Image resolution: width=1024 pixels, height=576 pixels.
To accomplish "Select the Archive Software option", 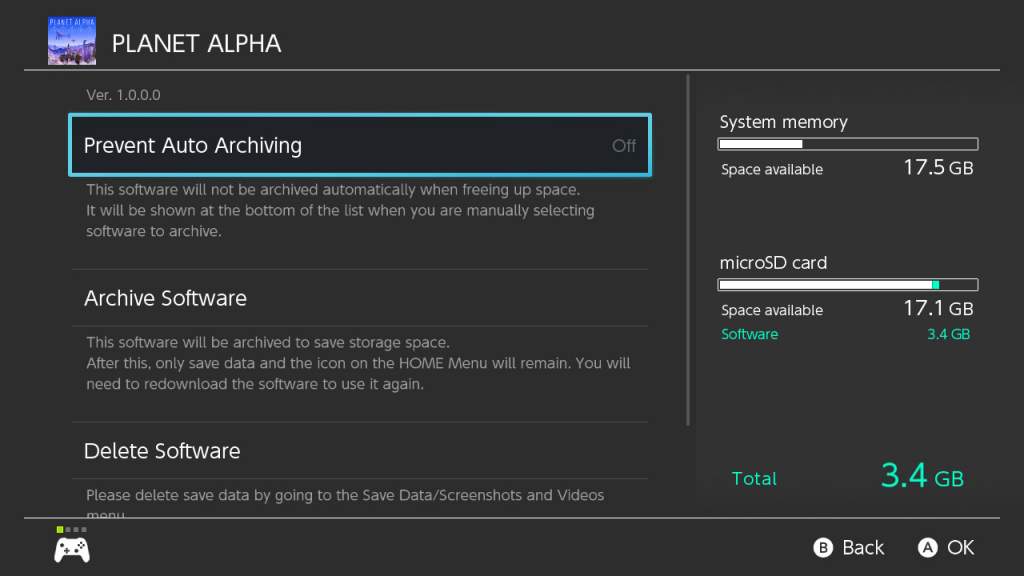I will pyautogui.click(x=360, y=298).
